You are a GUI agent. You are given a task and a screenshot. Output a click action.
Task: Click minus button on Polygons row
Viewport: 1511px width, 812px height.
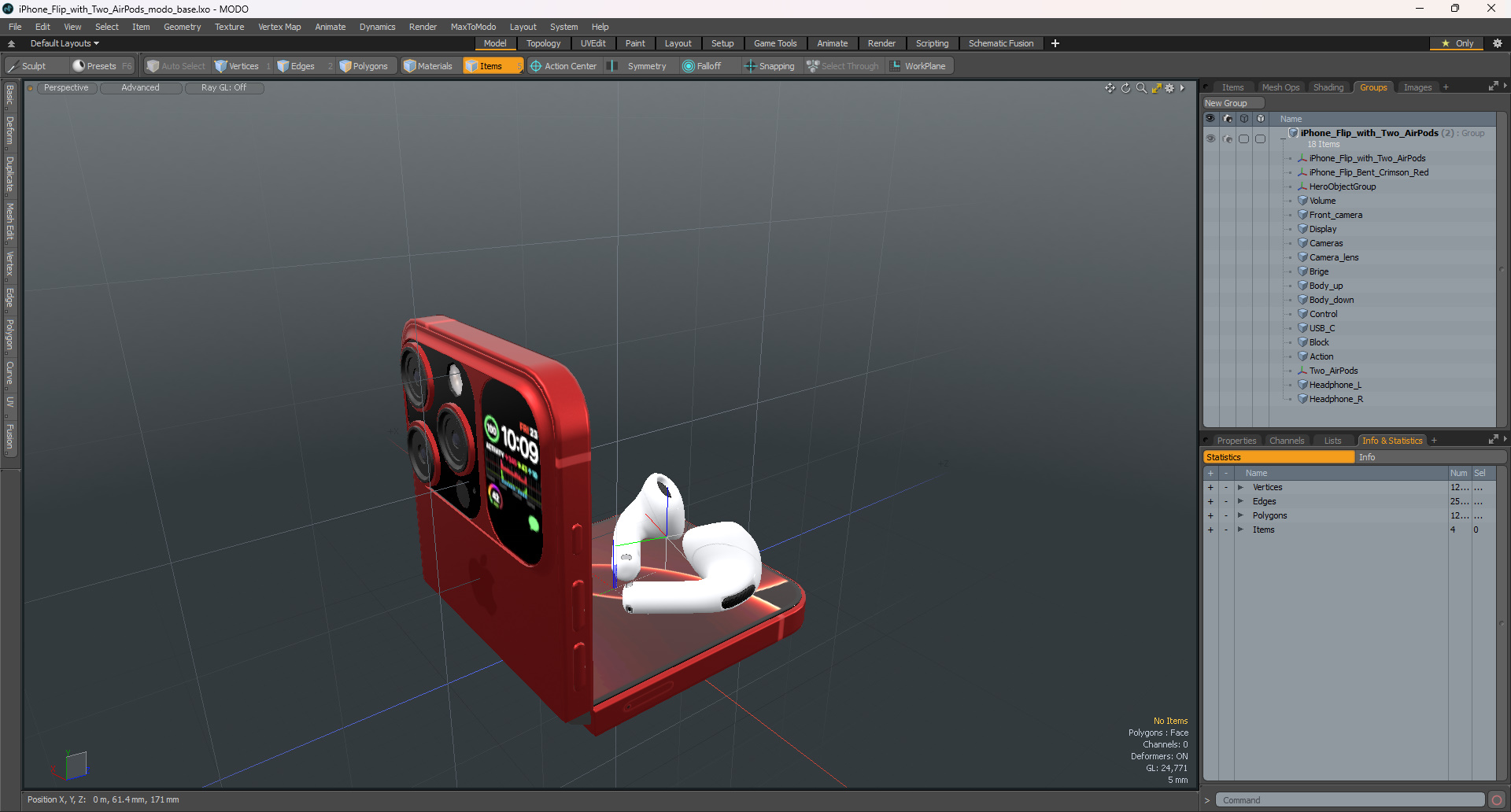(x=1225, y=515)
